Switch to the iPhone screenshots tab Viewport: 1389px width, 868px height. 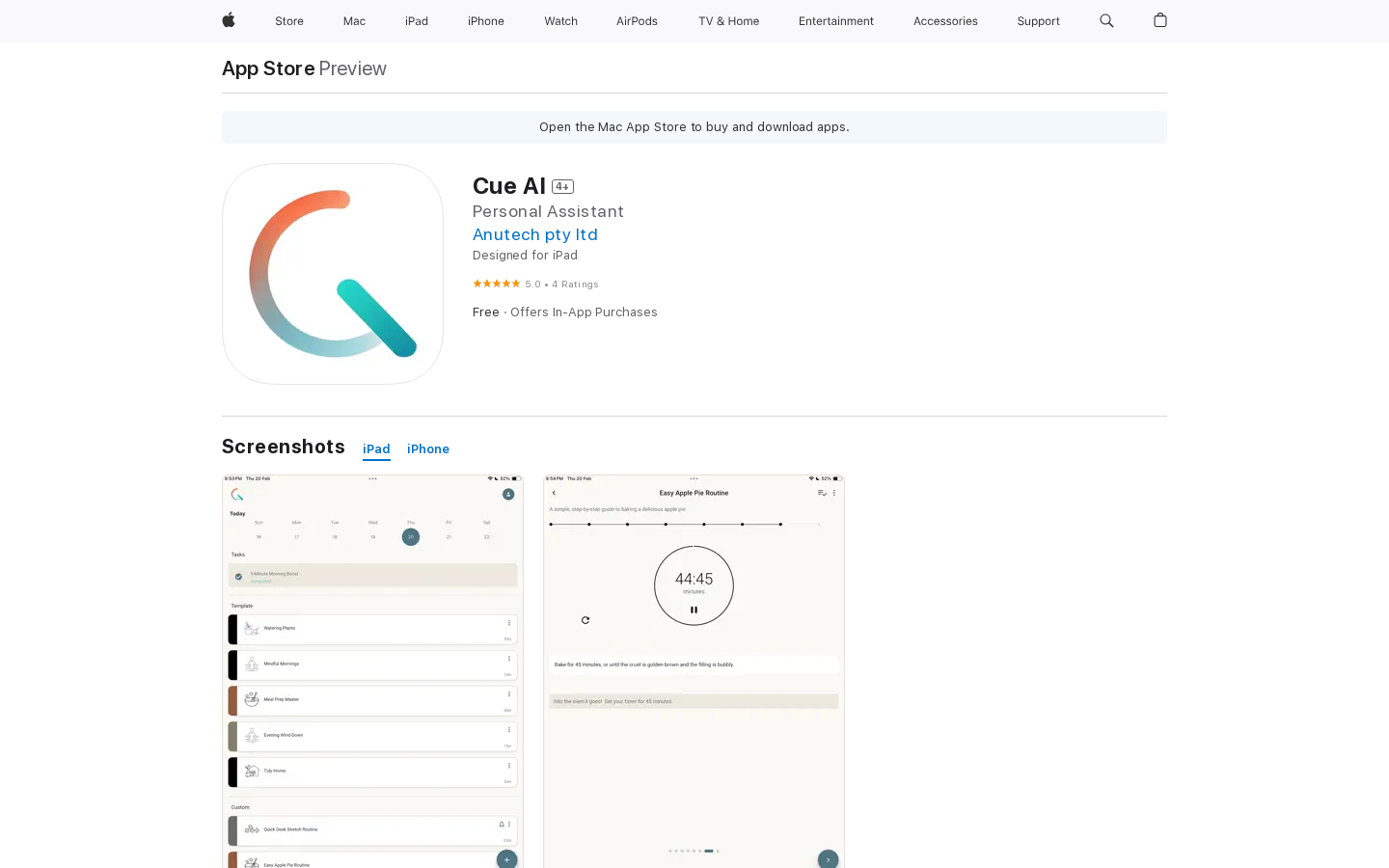[x=428, y=449]
